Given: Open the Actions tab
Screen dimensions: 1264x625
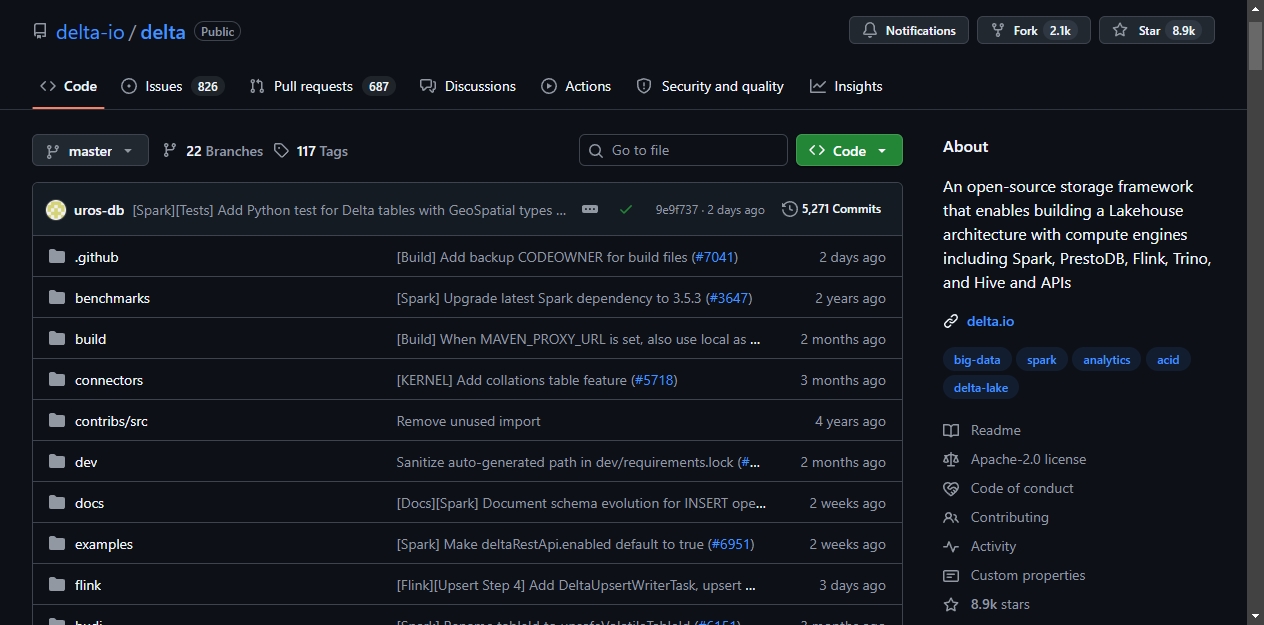Looking at the screenshot, I should pyautogui.click(x=576, y=86).
